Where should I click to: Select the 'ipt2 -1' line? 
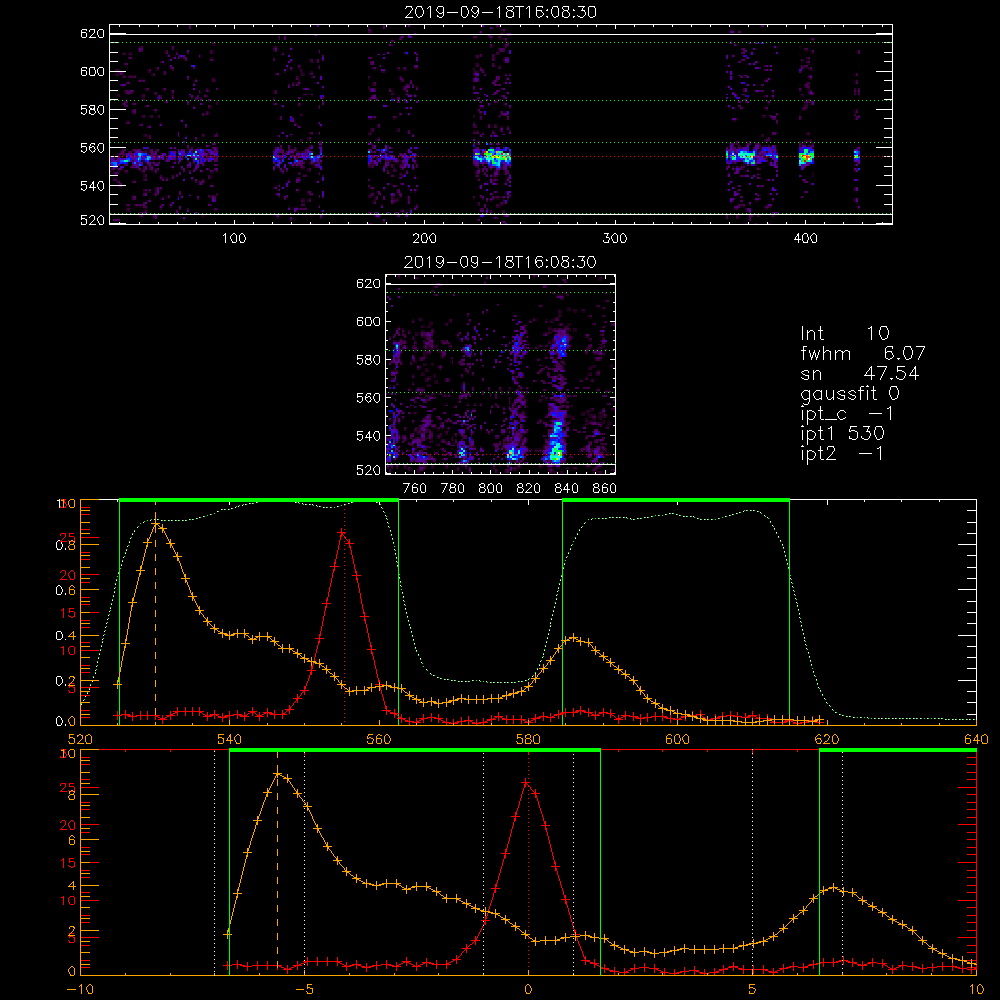[x=842, y=453]
